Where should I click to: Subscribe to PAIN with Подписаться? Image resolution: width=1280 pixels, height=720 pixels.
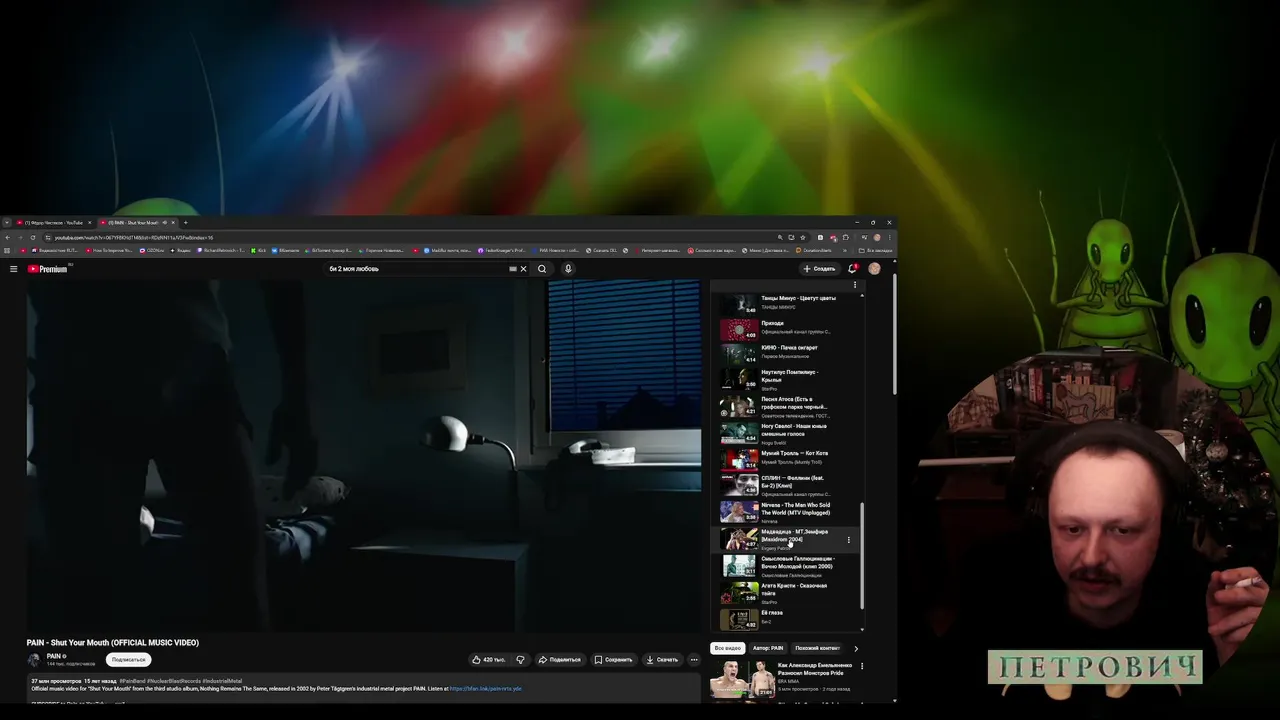(x=129, y=660)
